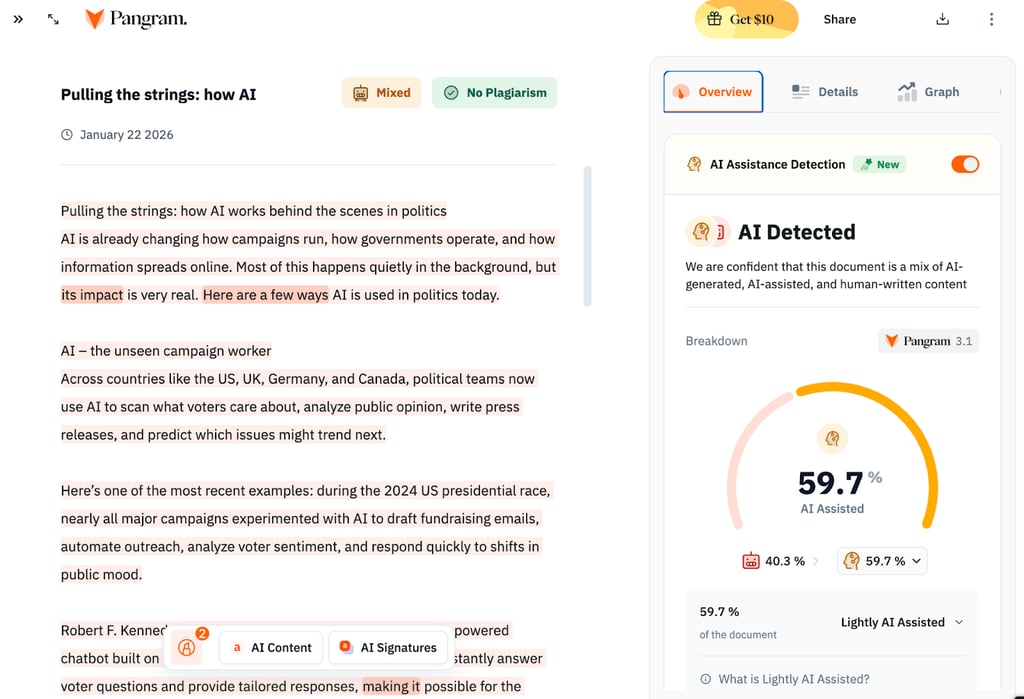Download the report via download icon
This screenshot has height=699, width=1024.
tap(942, 19)
